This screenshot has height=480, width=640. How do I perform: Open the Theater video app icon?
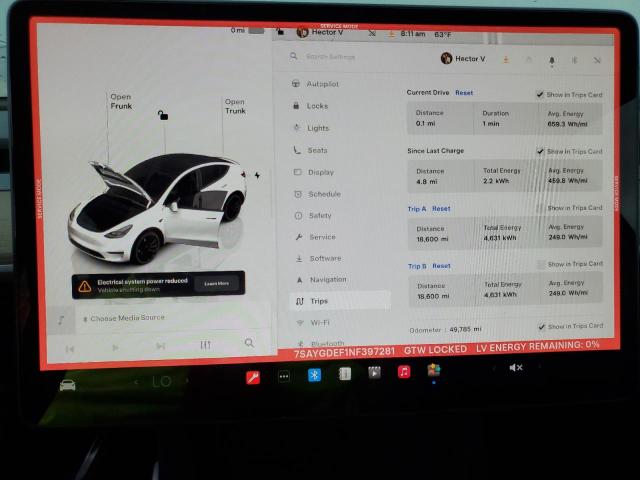point(374,372)
